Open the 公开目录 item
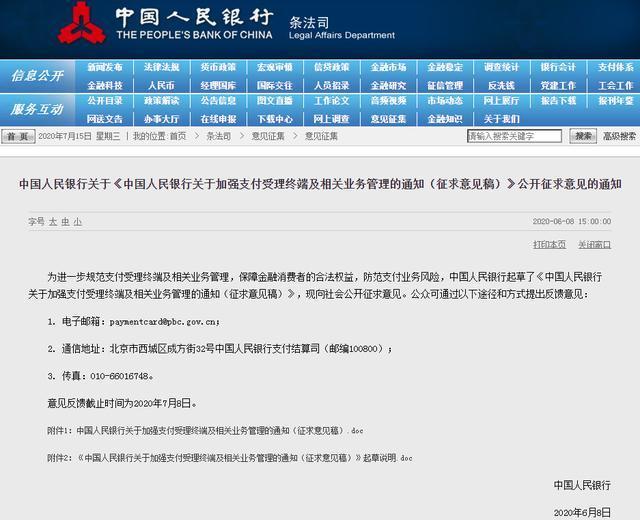640x520 pixels. (x=105, y=100)
